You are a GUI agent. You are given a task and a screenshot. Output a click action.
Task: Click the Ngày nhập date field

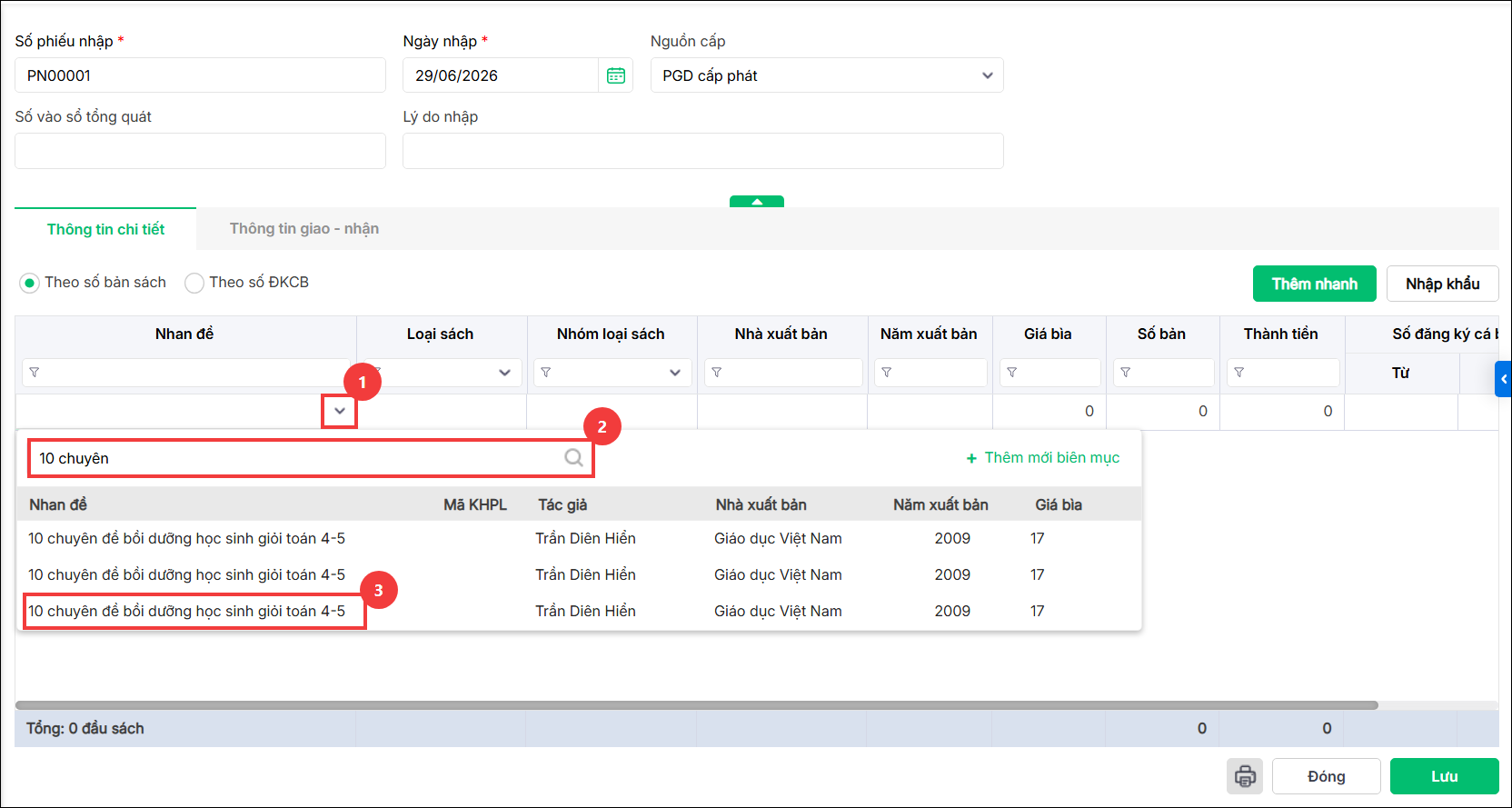(x=501, y=75)
